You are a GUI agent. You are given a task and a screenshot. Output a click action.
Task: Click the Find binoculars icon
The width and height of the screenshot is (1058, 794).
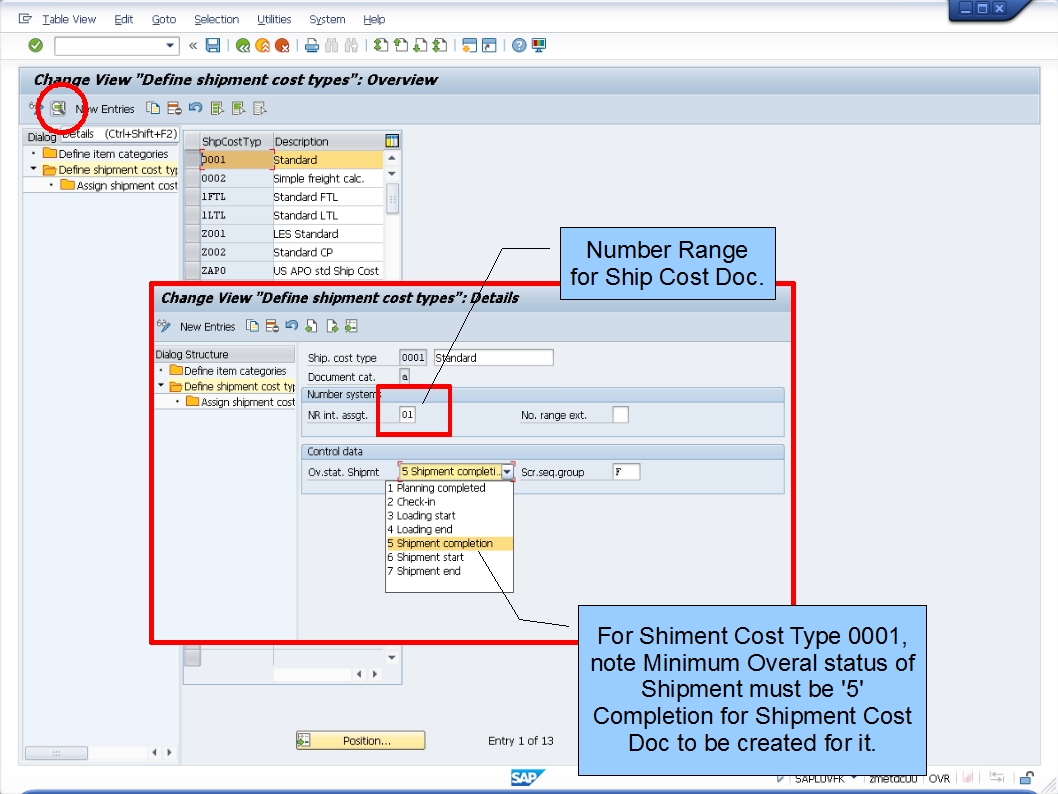[x=331, y=44]
